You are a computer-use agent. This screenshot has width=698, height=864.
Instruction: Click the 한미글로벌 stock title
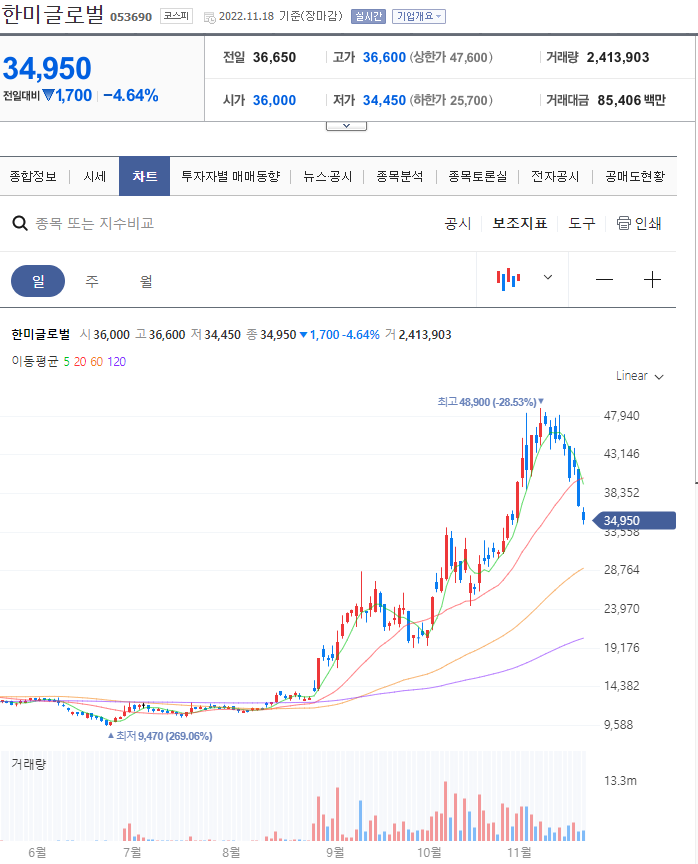pyautogui.click(x=52, y=14)
